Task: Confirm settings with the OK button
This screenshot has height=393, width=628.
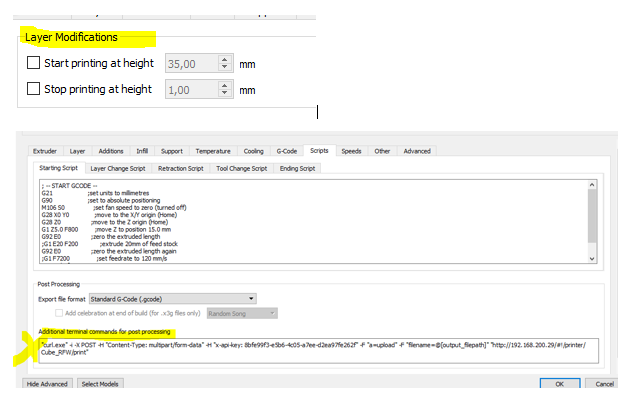Action: point(560,384)
